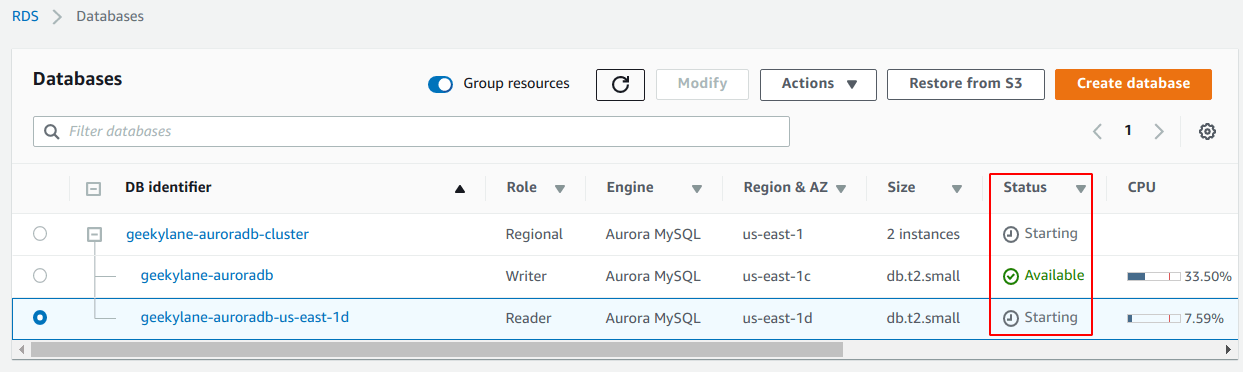Click the us-east-1d zone cell

click(x=778, y=317)
